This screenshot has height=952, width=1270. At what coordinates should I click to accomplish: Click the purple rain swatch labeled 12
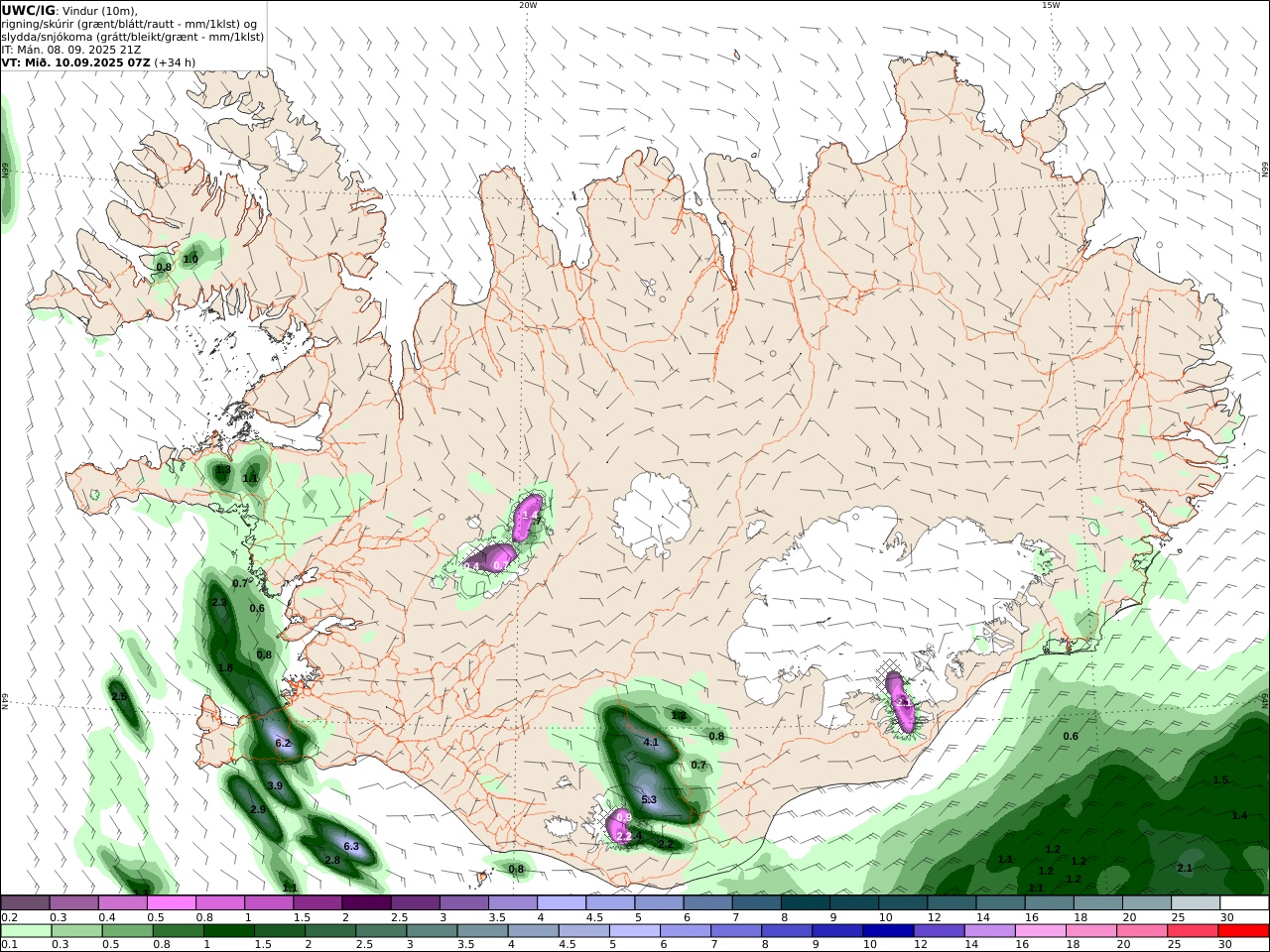pyautogui.click(x=938, y=931)
